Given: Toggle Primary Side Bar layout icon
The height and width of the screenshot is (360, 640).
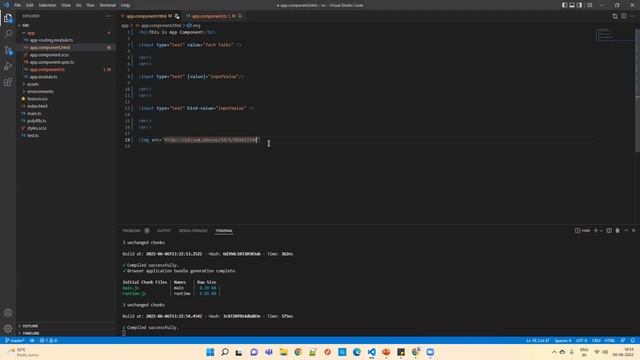Looking at the screenshot, I should point(564,5).
